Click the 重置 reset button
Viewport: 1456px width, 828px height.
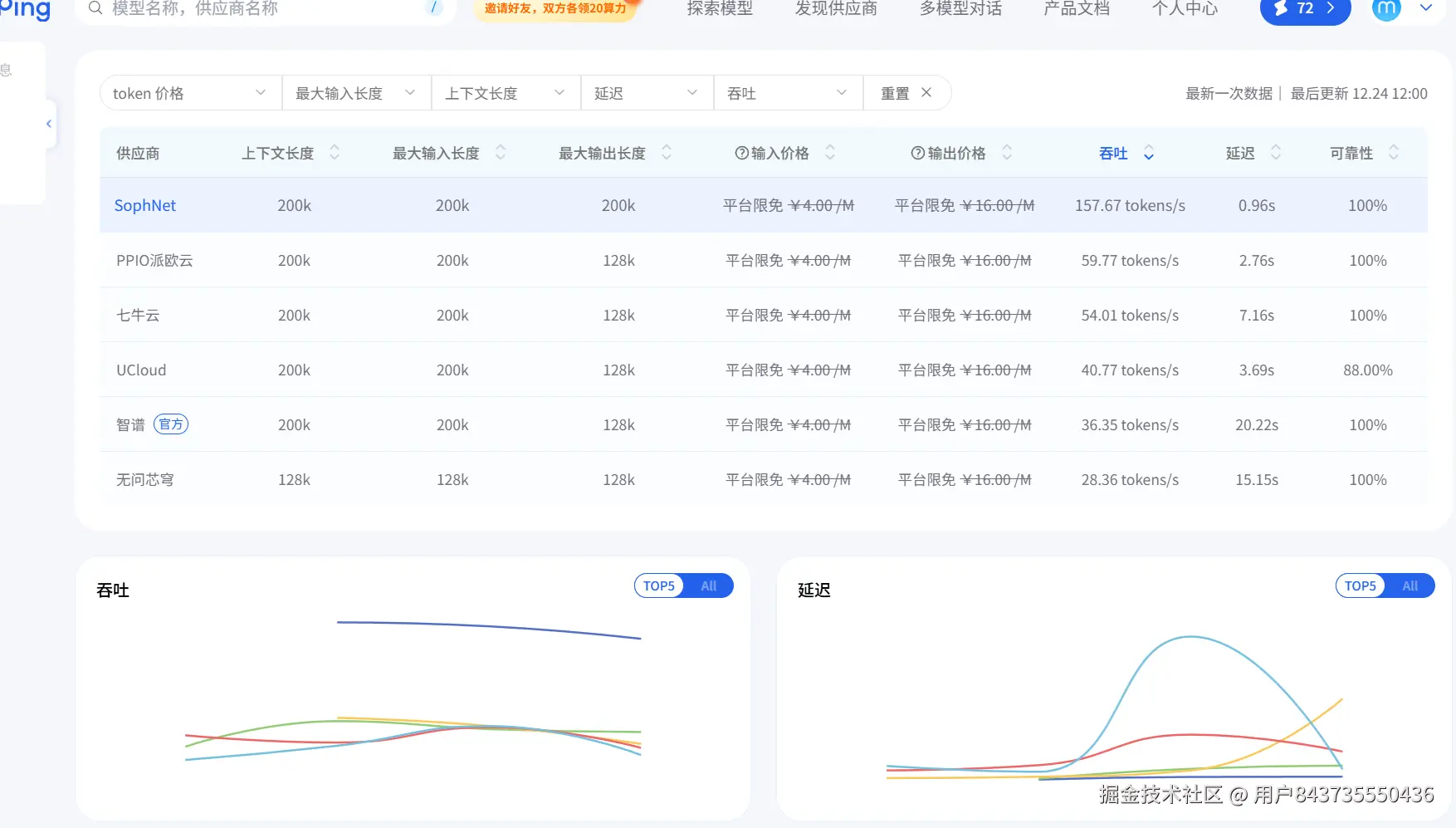click(x=907, y=93)
